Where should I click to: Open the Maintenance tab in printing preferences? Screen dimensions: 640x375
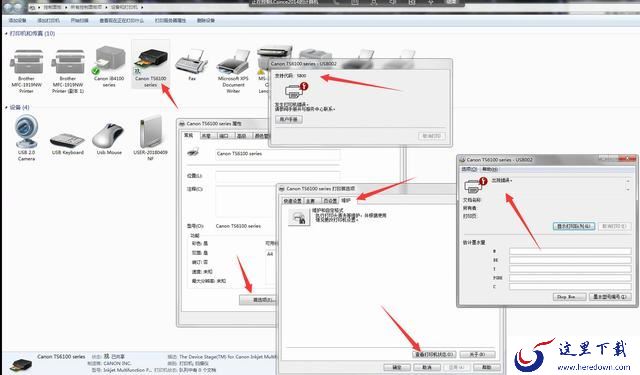click(x=346, y=200)
